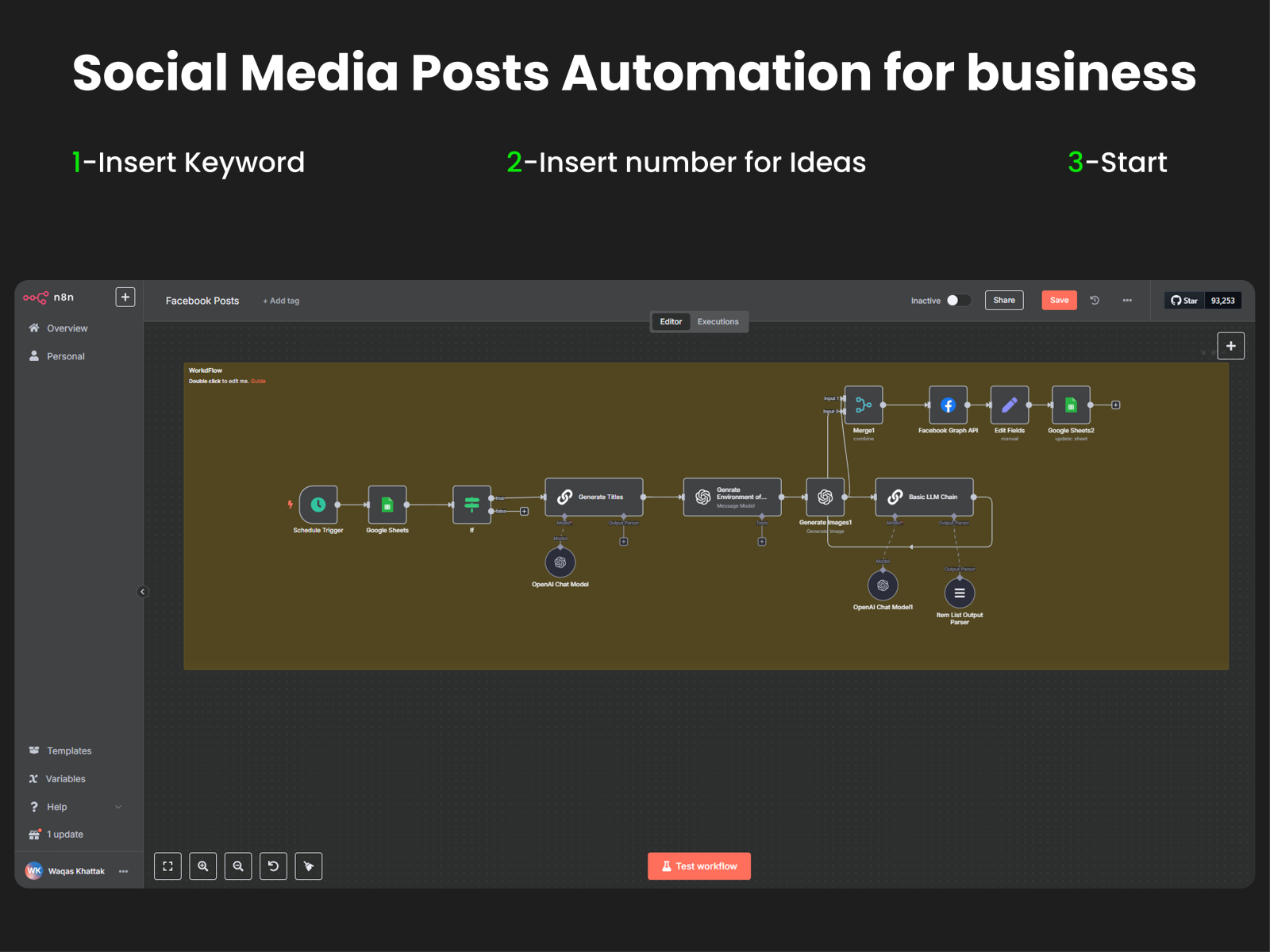
Task: Select the If node
Action: tap(471, 505)
